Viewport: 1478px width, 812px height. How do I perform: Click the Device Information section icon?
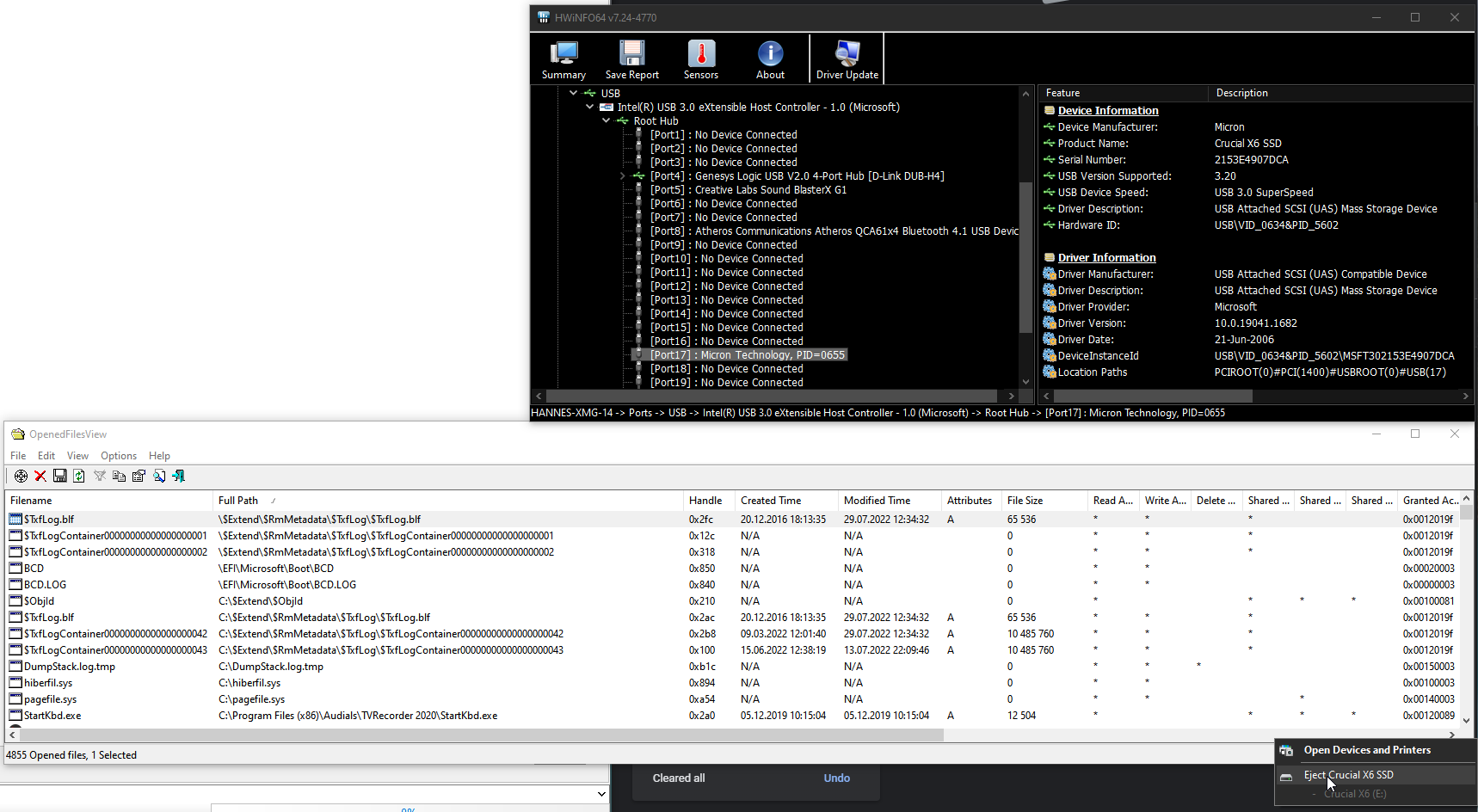point(1050,111)
